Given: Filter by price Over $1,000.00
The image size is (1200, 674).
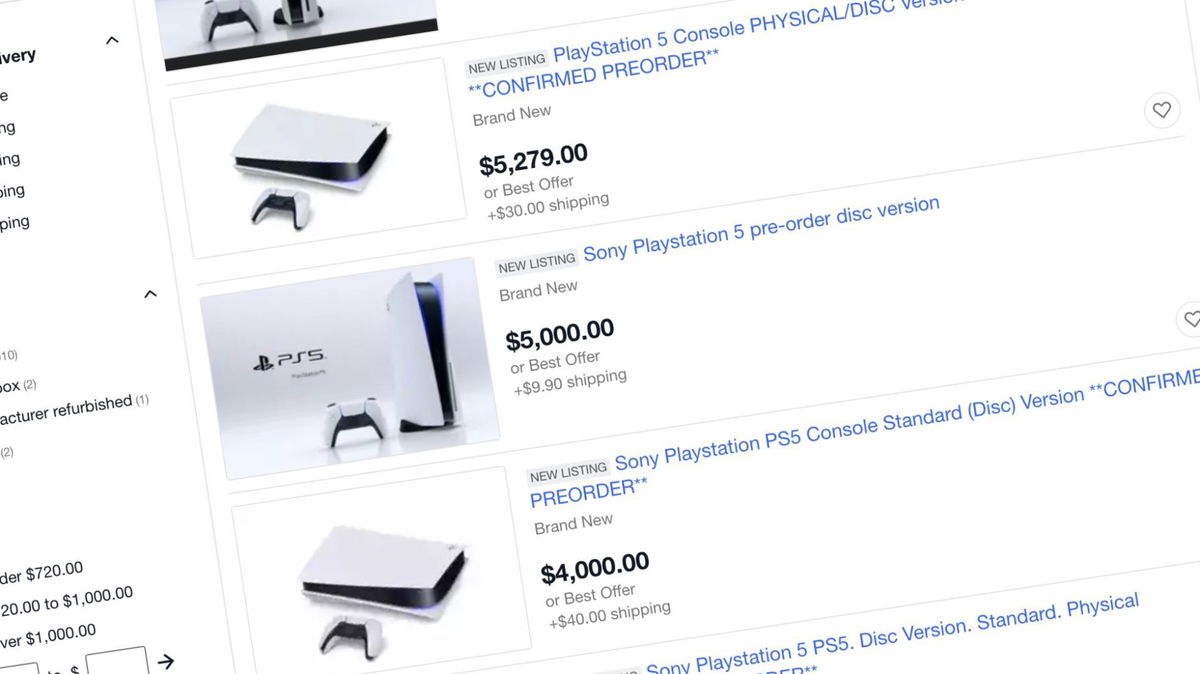Looking at the screenshot, I should click(46, 636).
